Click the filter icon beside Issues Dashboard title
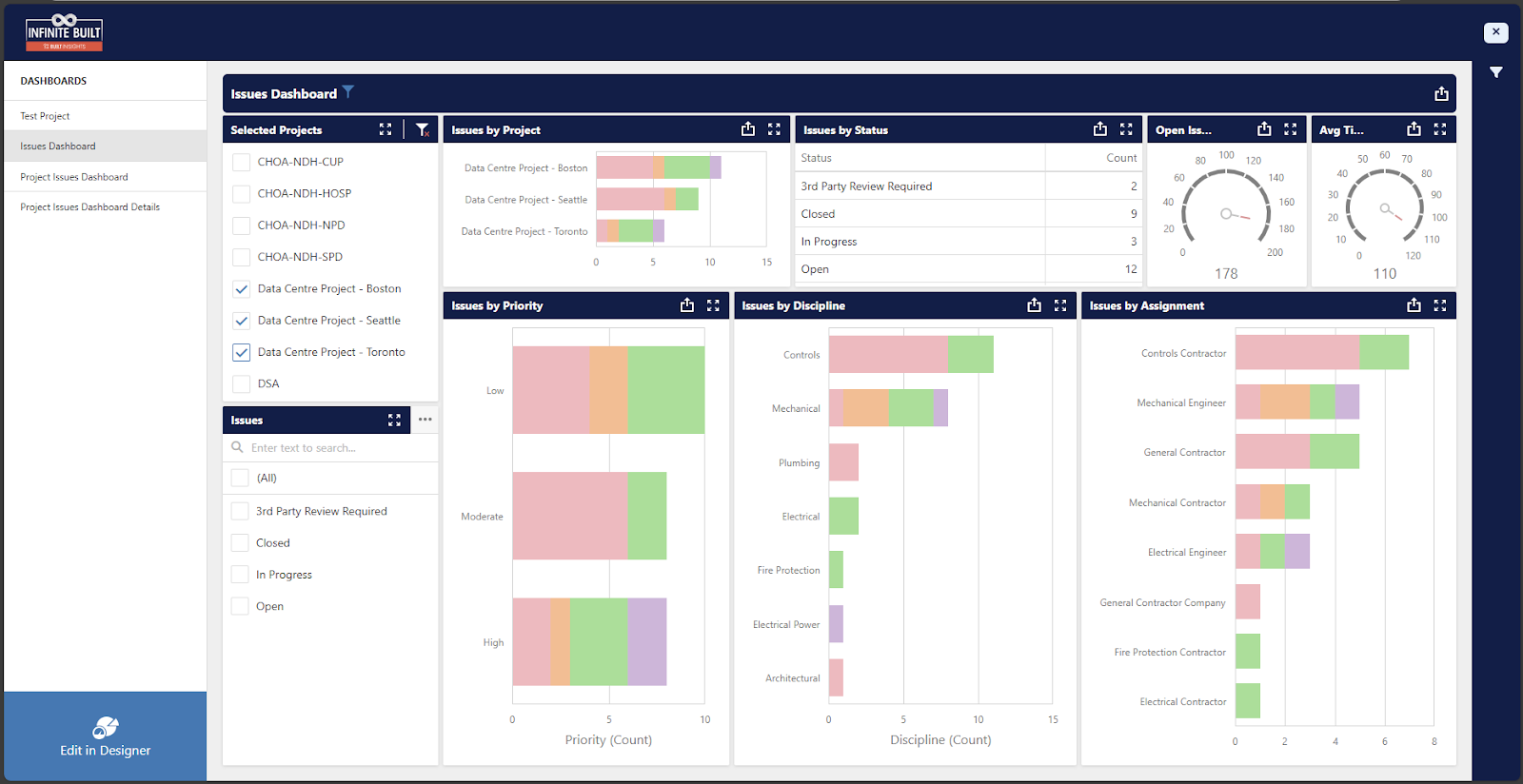Image resolution: width=1523 pixels, height=784 pixels. pyautogui.click(x=348, y=92)
